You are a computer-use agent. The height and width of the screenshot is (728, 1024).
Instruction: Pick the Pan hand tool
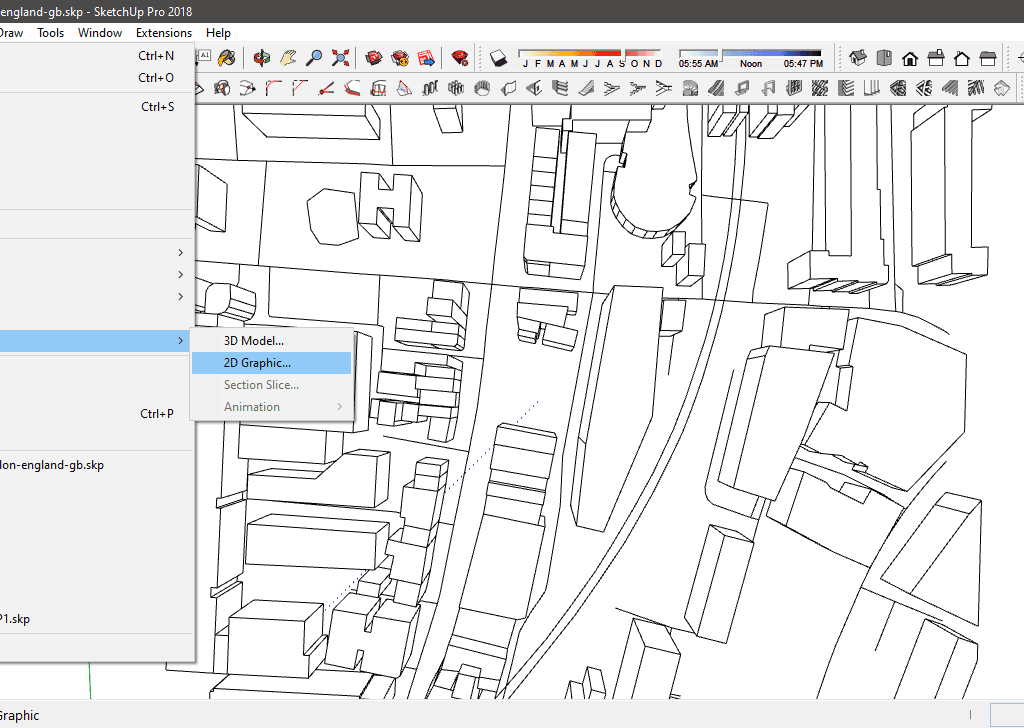pos(289,58)
